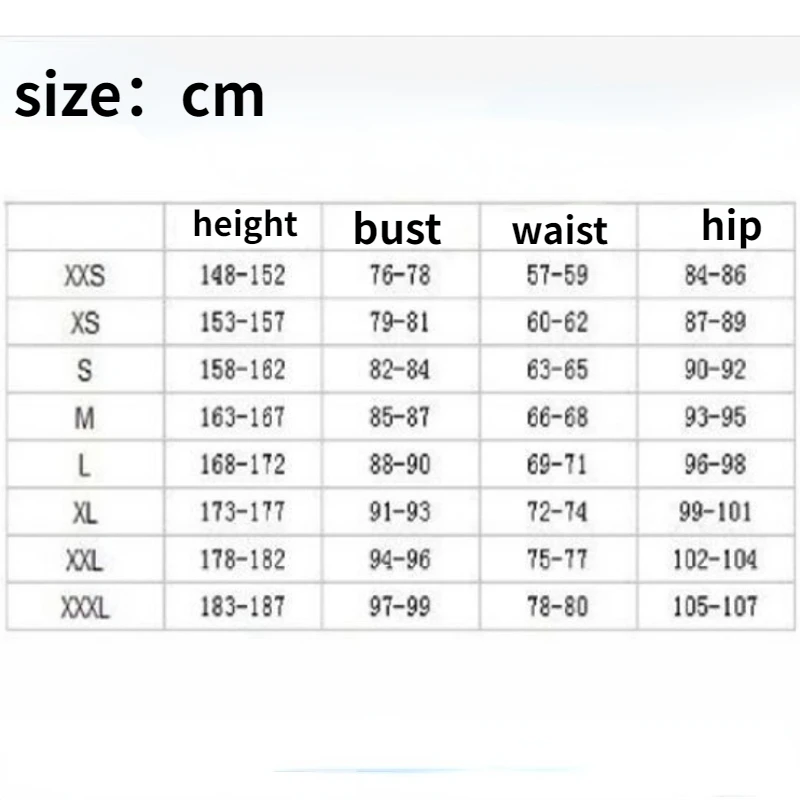Click the height column header

(x=245, y=224)
